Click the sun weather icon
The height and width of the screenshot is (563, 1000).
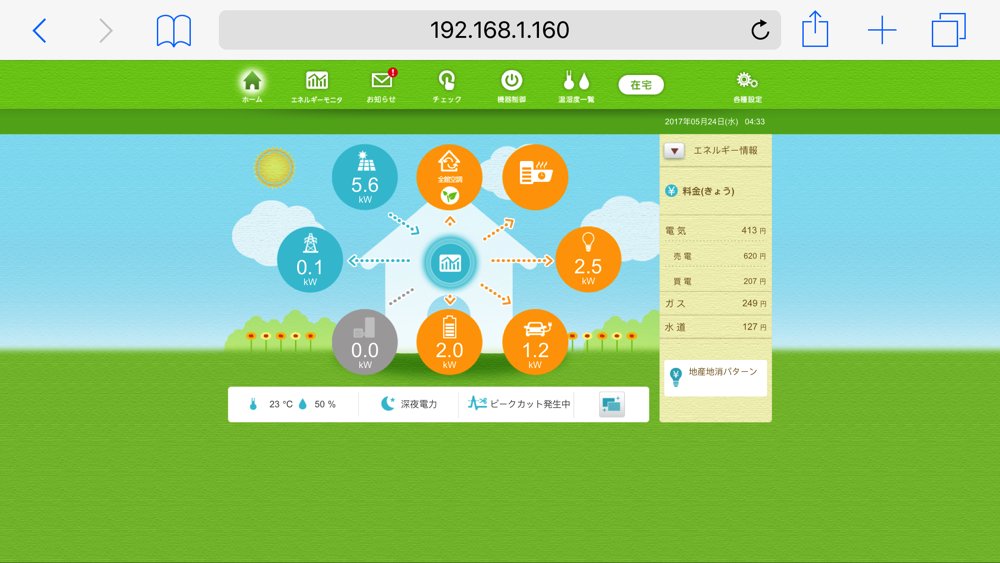(x=274, y=168)
